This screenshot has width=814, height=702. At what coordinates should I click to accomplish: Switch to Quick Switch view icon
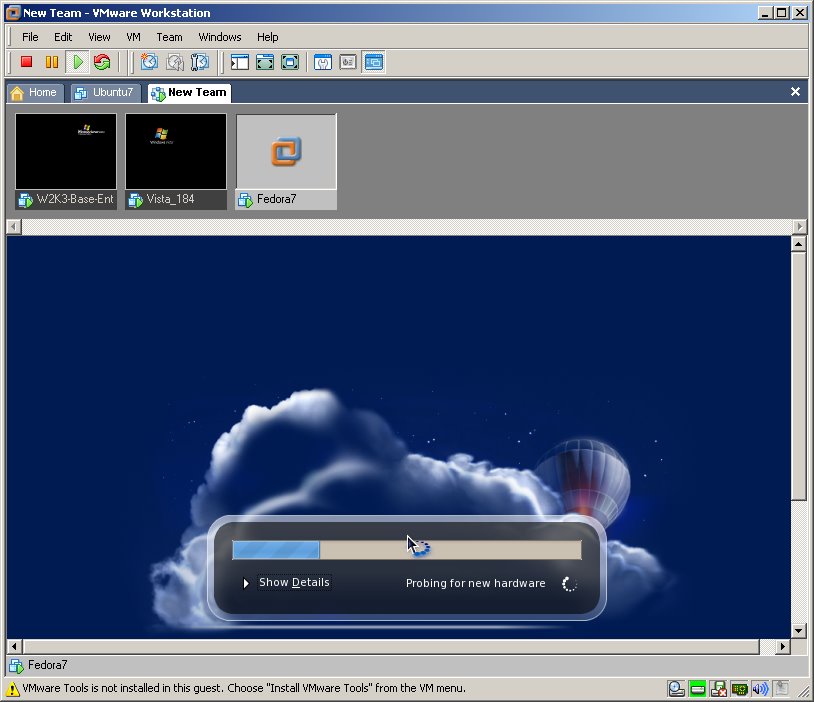(265, 62)
